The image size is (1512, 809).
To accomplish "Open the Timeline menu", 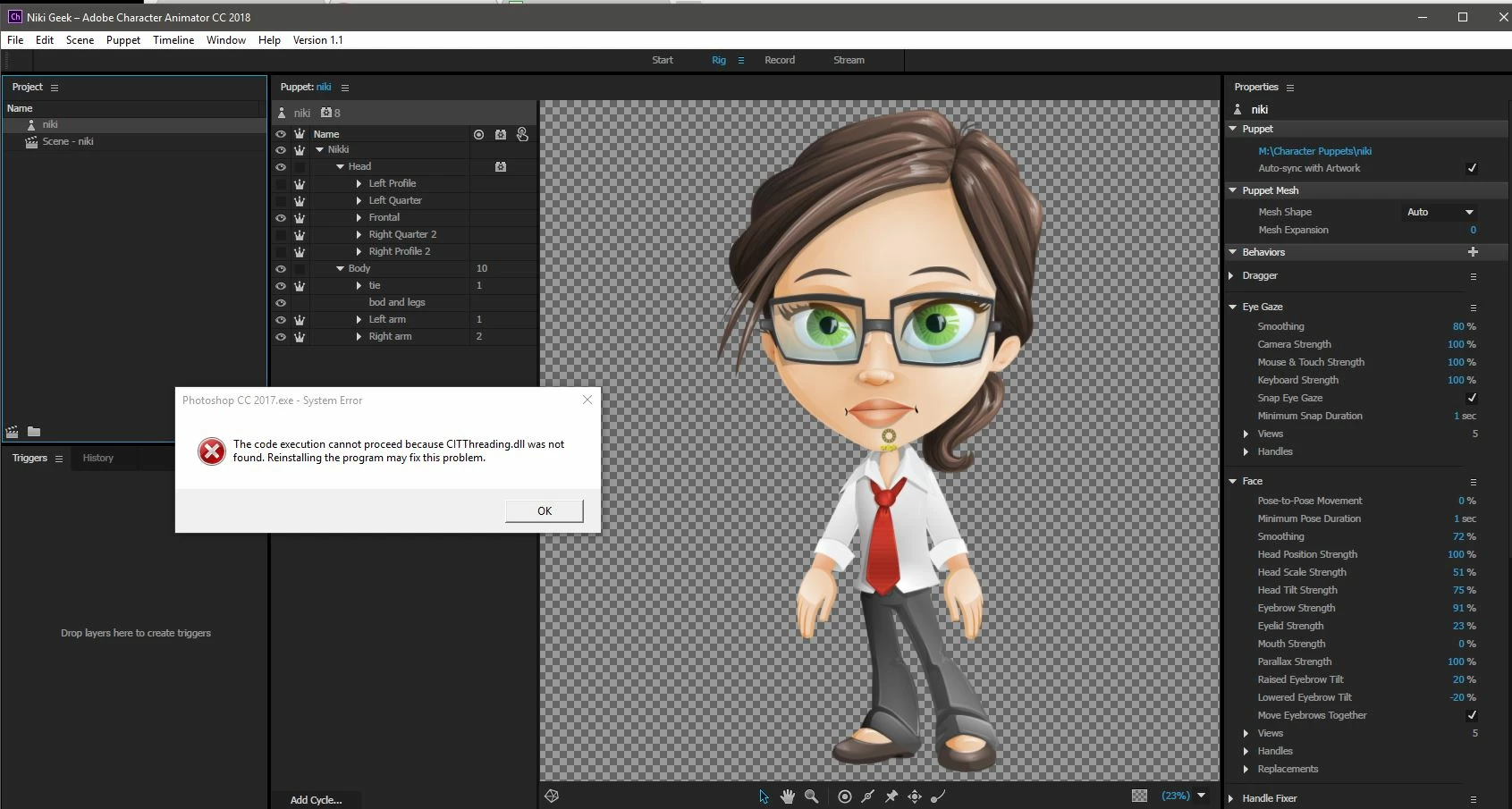I will tap(173, 40).
